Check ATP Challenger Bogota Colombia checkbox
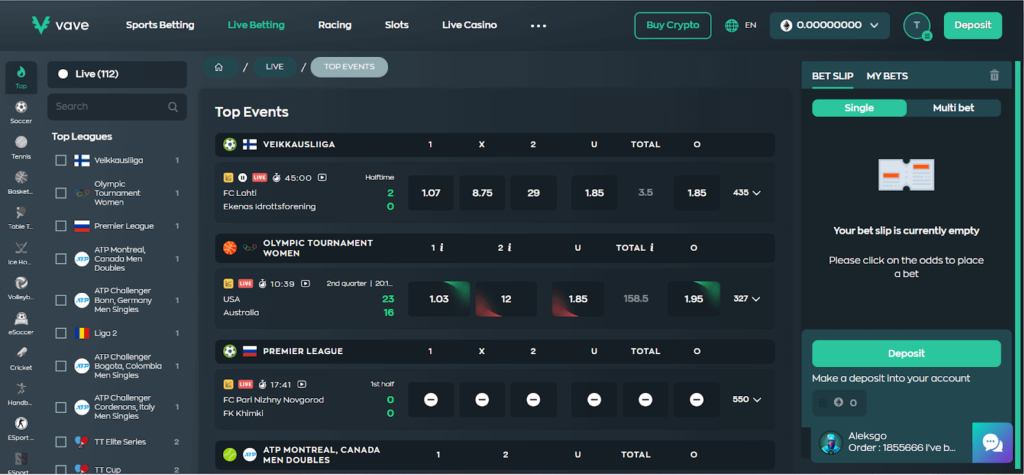The width and height of the screenshot is (1024, 475). [61, 366]
